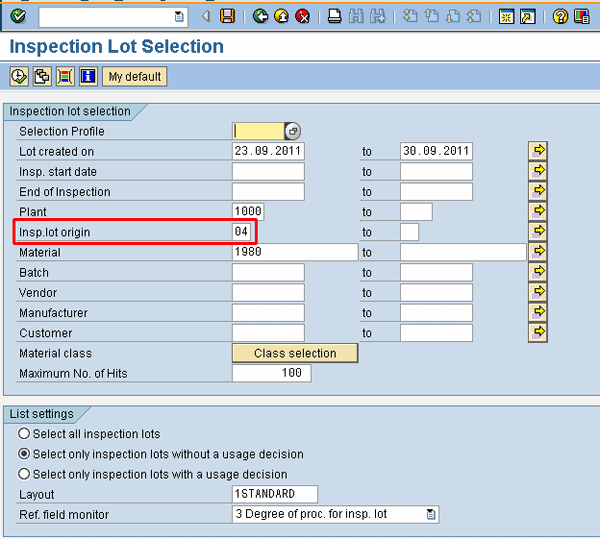
Task: Click the green Enter checkmark icon
Action: [x=18, y=16]
